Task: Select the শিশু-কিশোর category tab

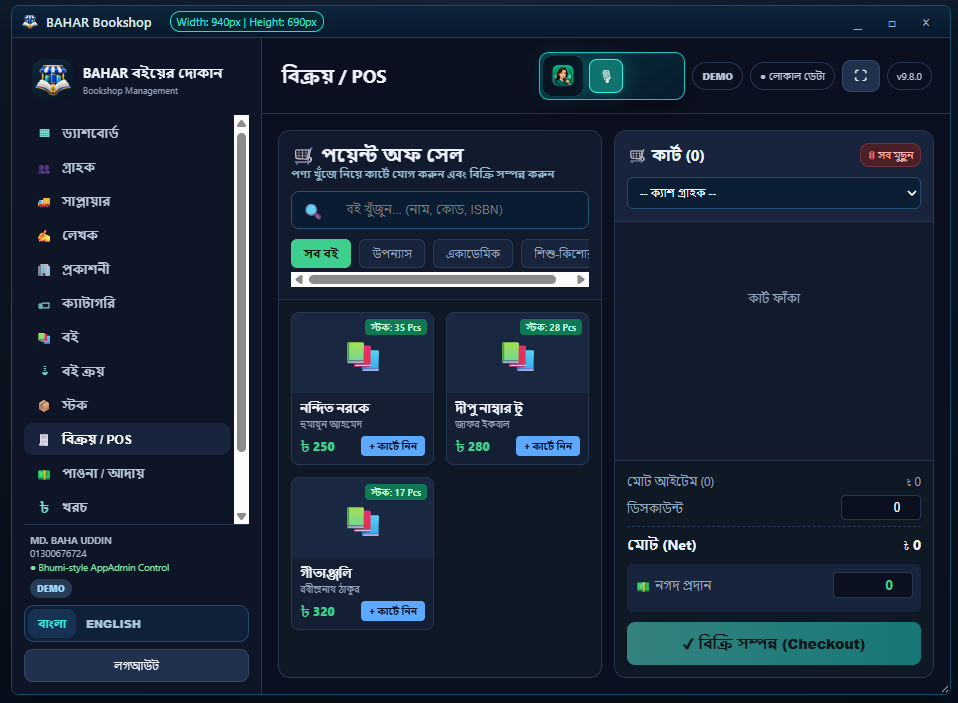Action: (x=555, y=253)
